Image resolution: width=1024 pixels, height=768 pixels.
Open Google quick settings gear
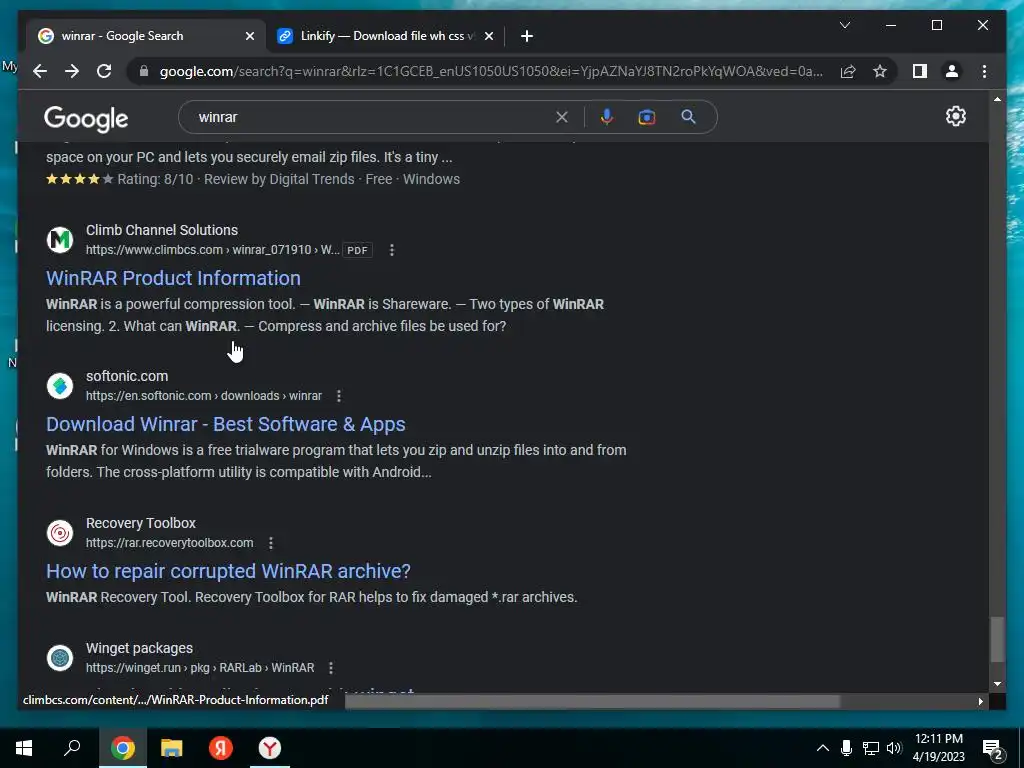click(955, 116)
